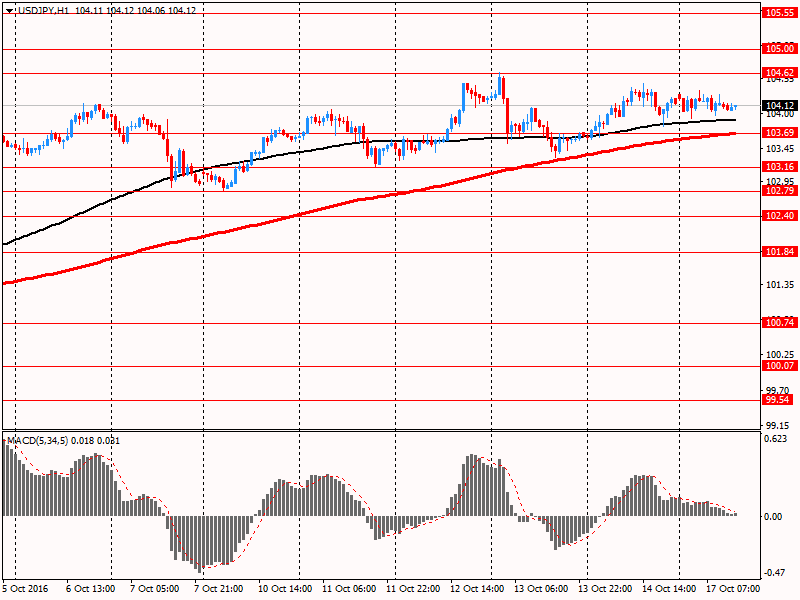Select the 103.45 price axis value
This screenshot has height=600, width=800.
coord(780,148)
